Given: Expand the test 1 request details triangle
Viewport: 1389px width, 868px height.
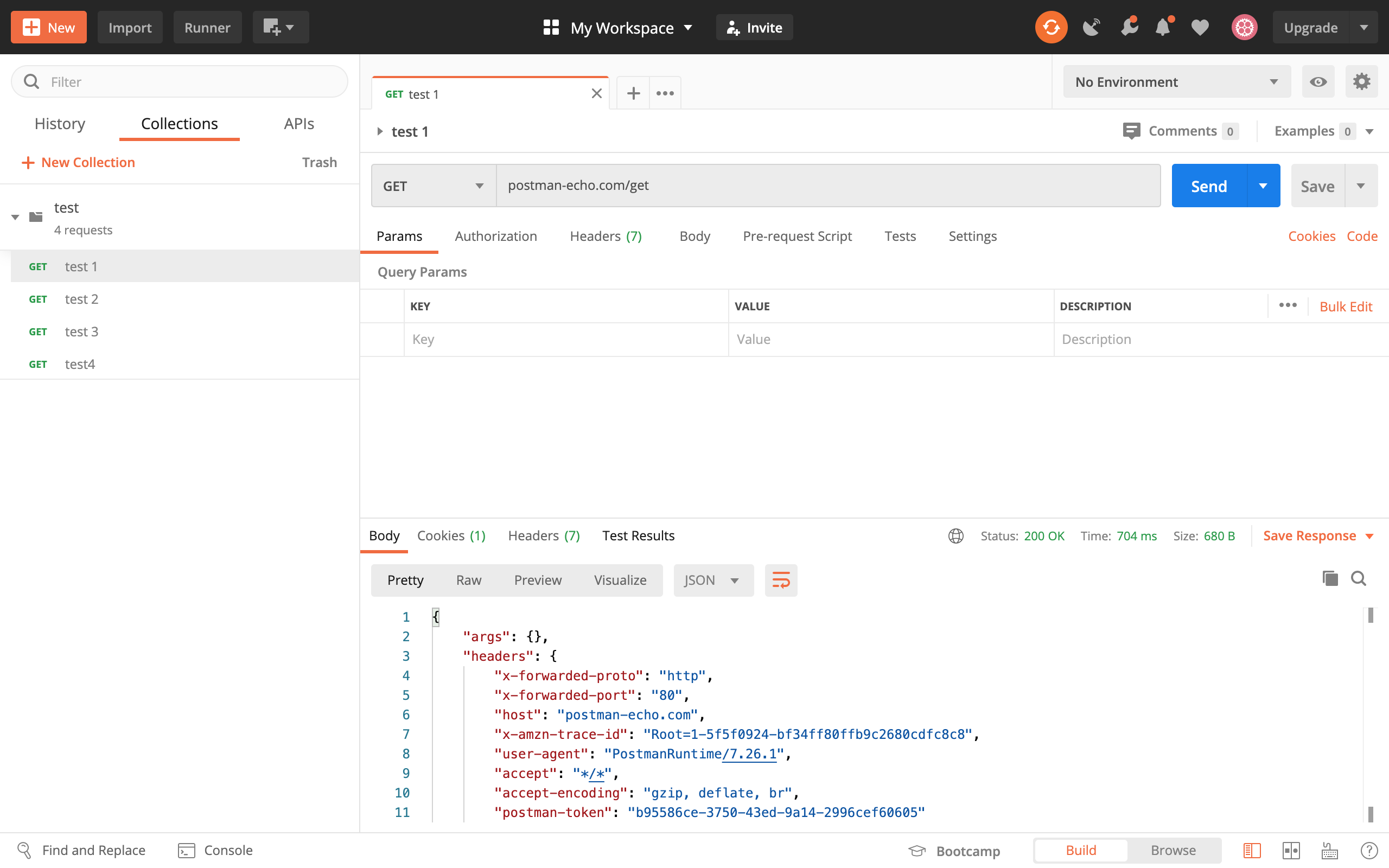Looking at the screenshot, I should (379, 131).
